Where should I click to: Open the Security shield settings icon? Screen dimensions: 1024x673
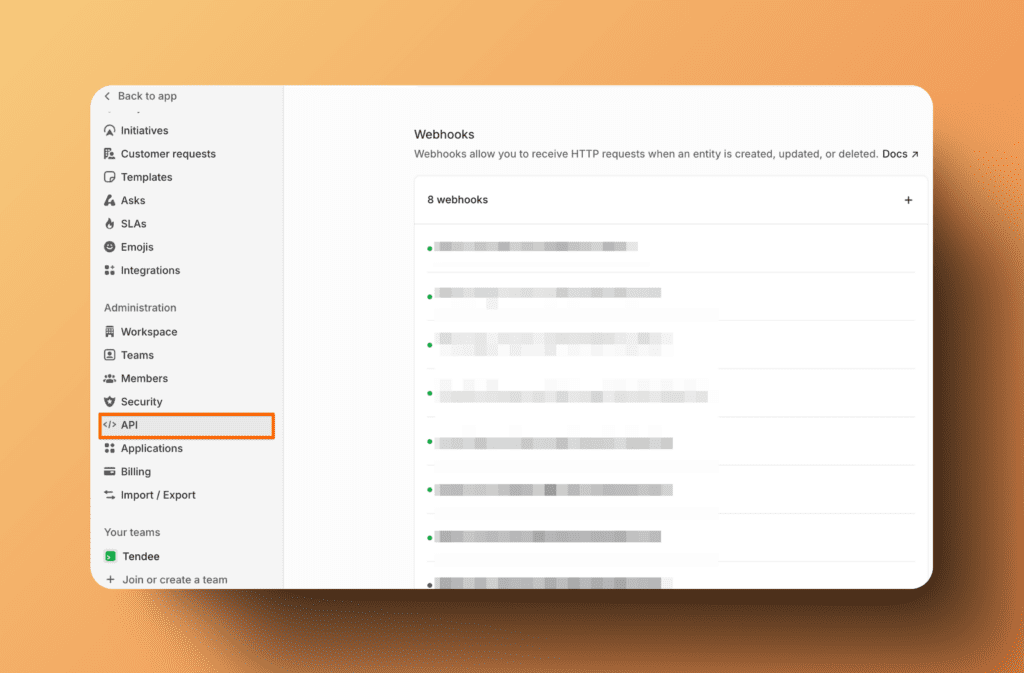pos(110,401)
